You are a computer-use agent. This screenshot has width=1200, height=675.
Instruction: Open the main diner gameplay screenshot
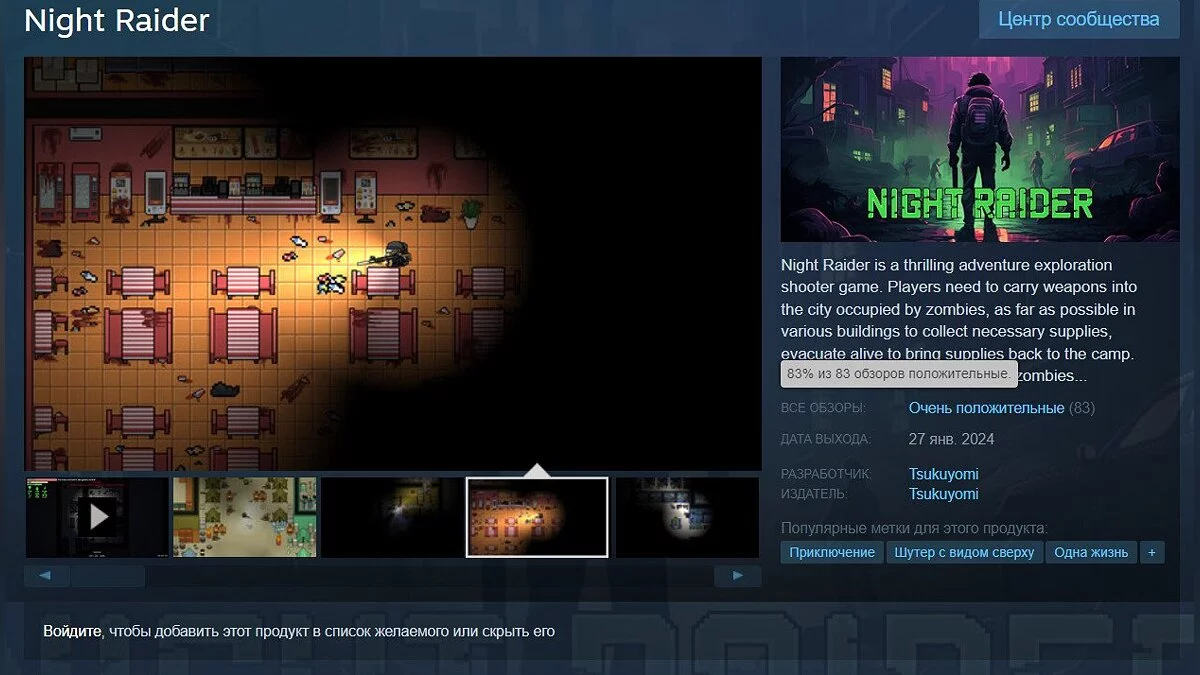[x=393, y=264]
